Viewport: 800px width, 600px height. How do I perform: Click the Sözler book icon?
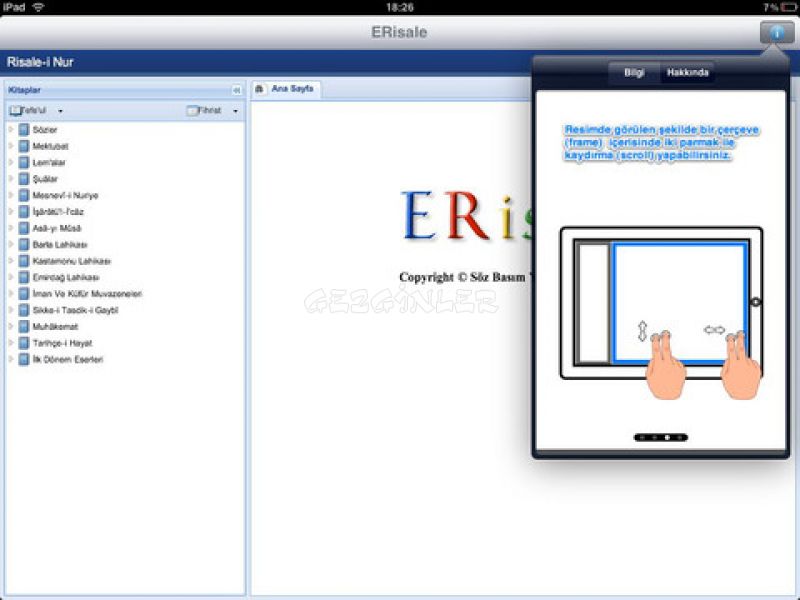pos(24,130)
